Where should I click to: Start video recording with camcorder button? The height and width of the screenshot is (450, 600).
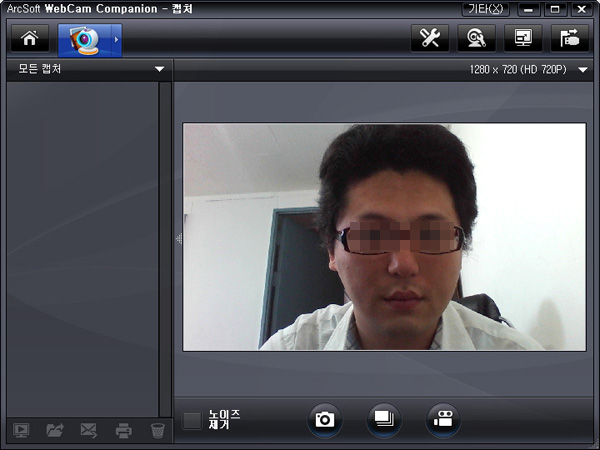click(x=443, y=420)
